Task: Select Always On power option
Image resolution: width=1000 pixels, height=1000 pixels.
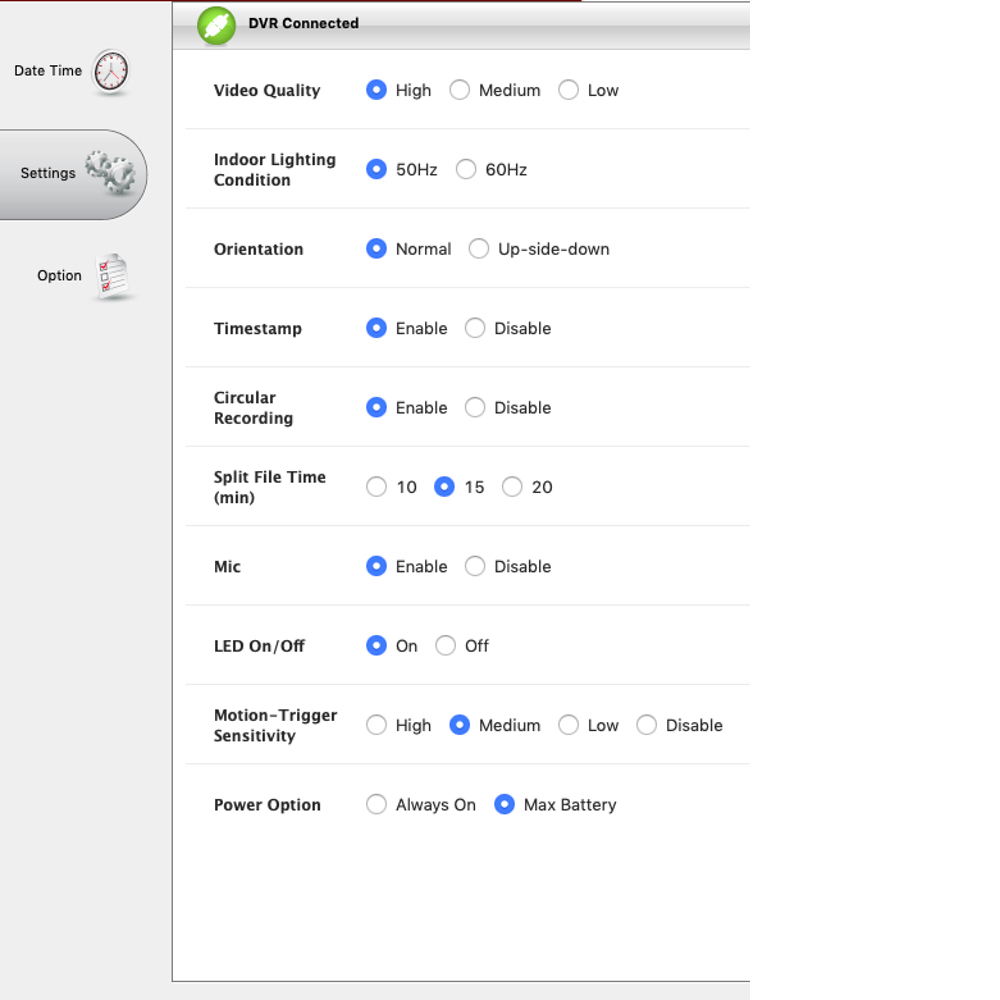Action: click(376, 805)
